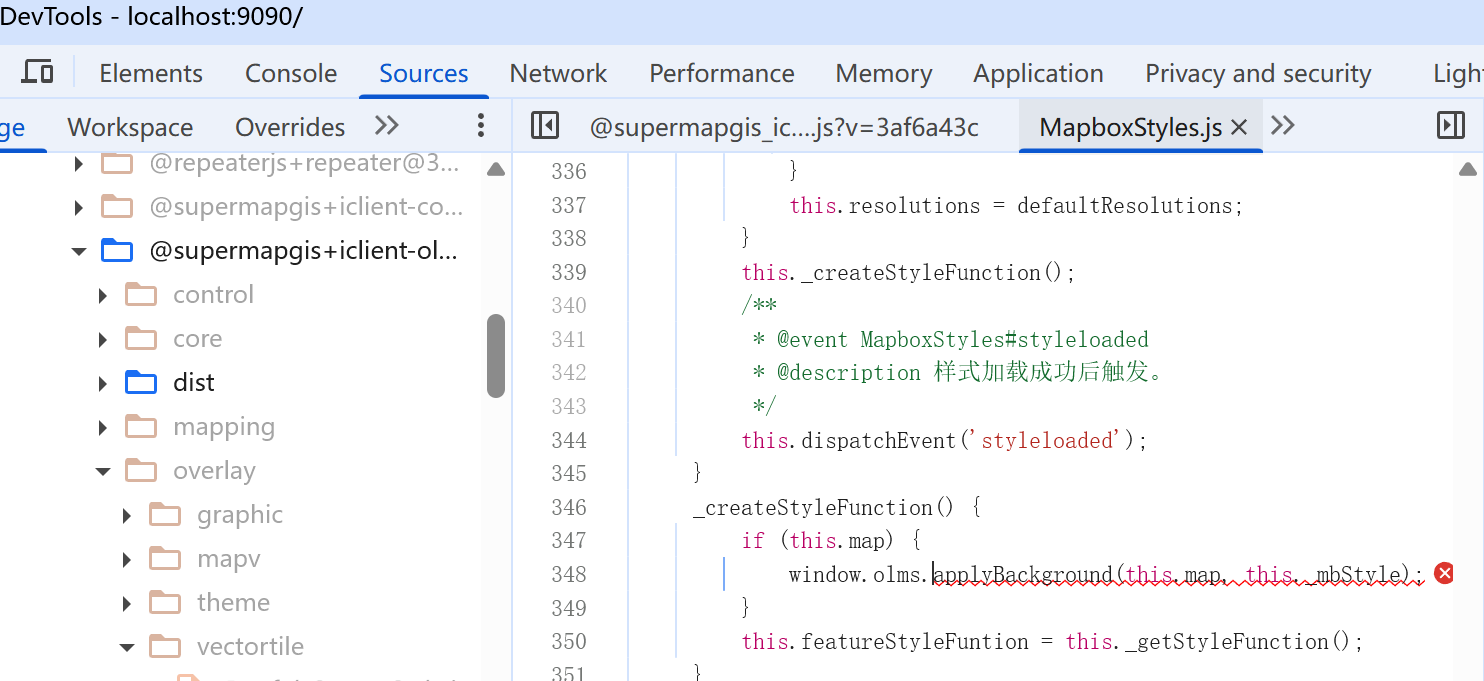Toggle the device toolbar icon
The width and height of the screenshot is (1484, 681).
click(x=37, y=73)
